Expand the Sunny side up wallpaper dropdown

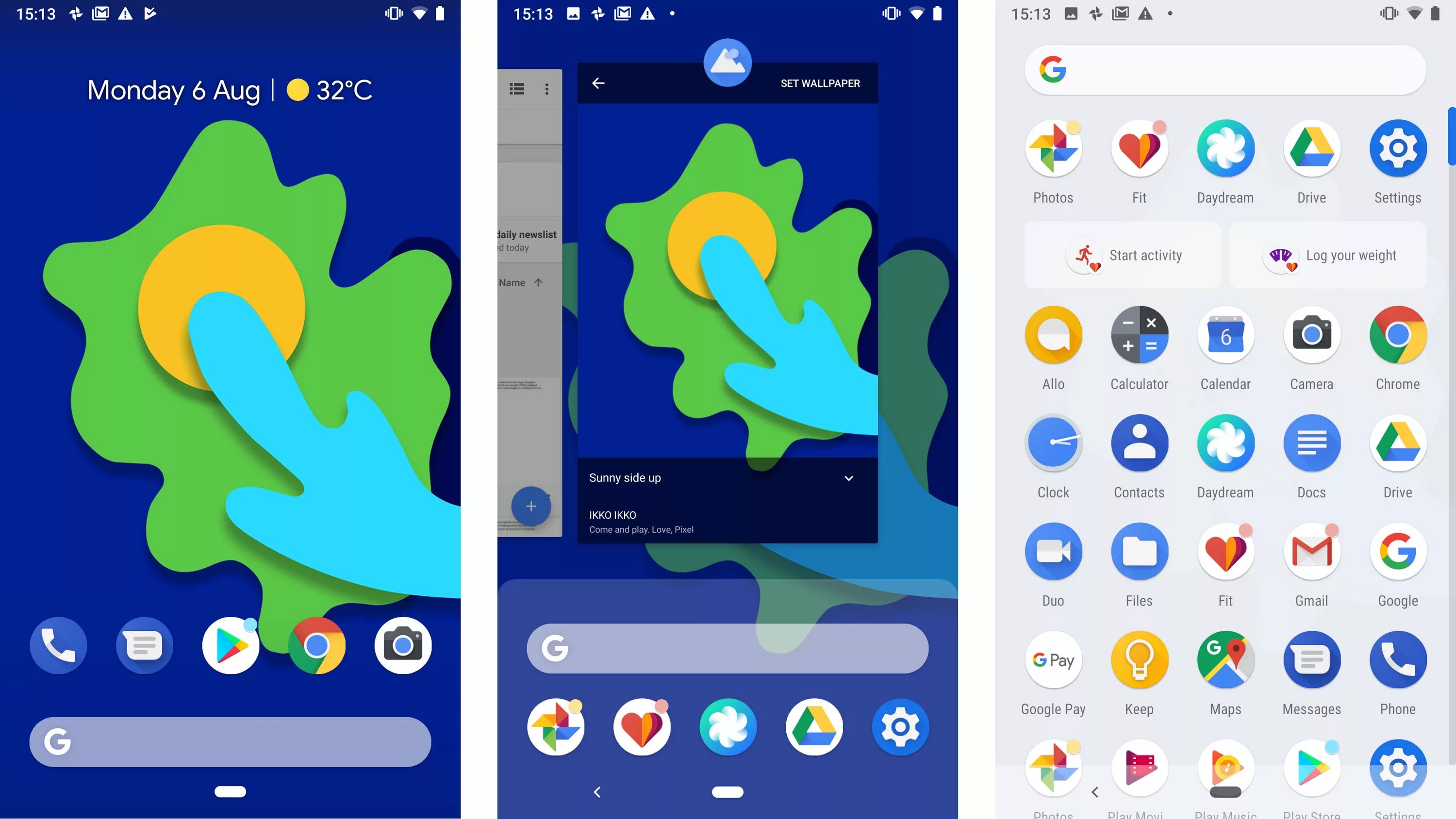[x=849, y=478]
